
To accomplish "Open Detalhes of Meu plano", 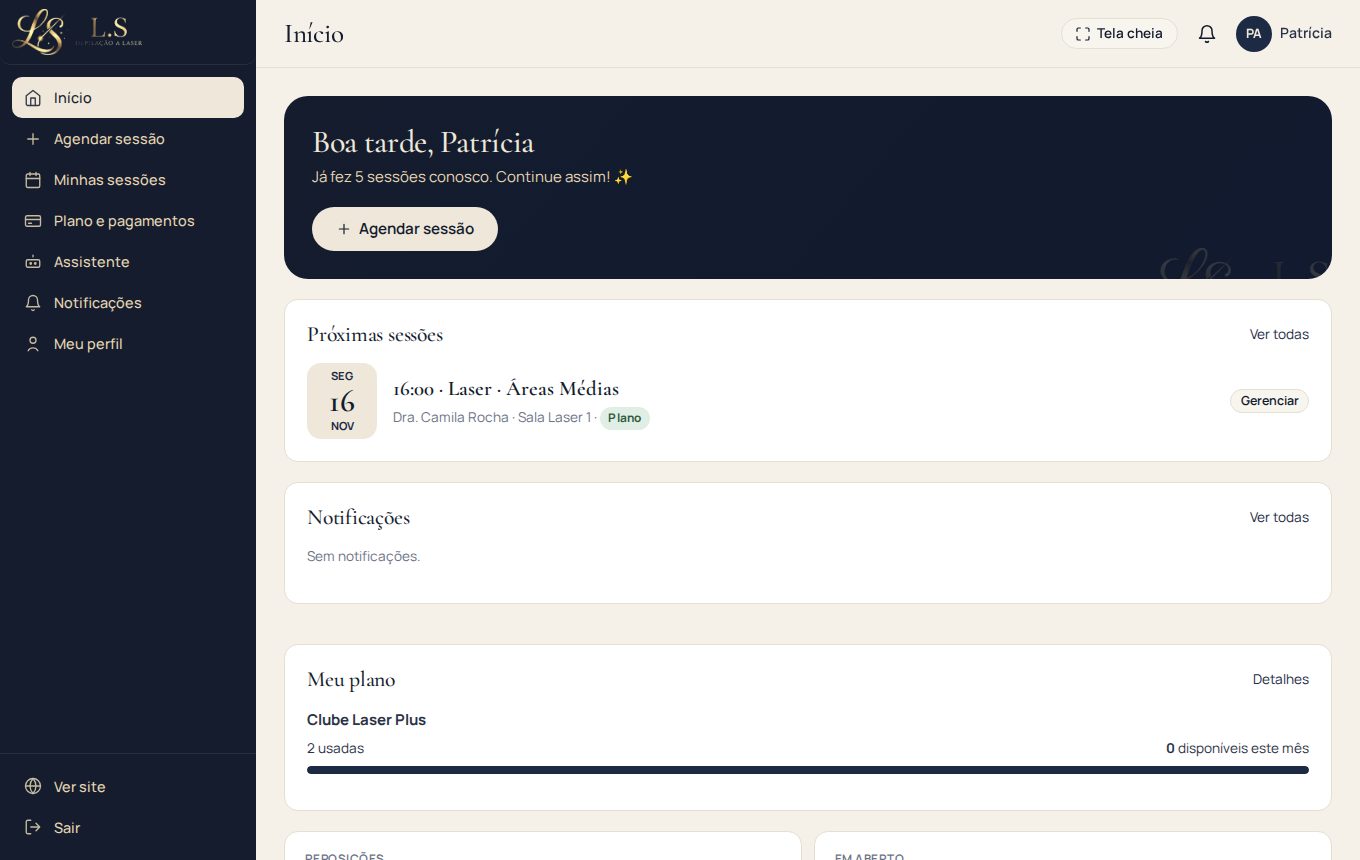I will [1281, 679].
